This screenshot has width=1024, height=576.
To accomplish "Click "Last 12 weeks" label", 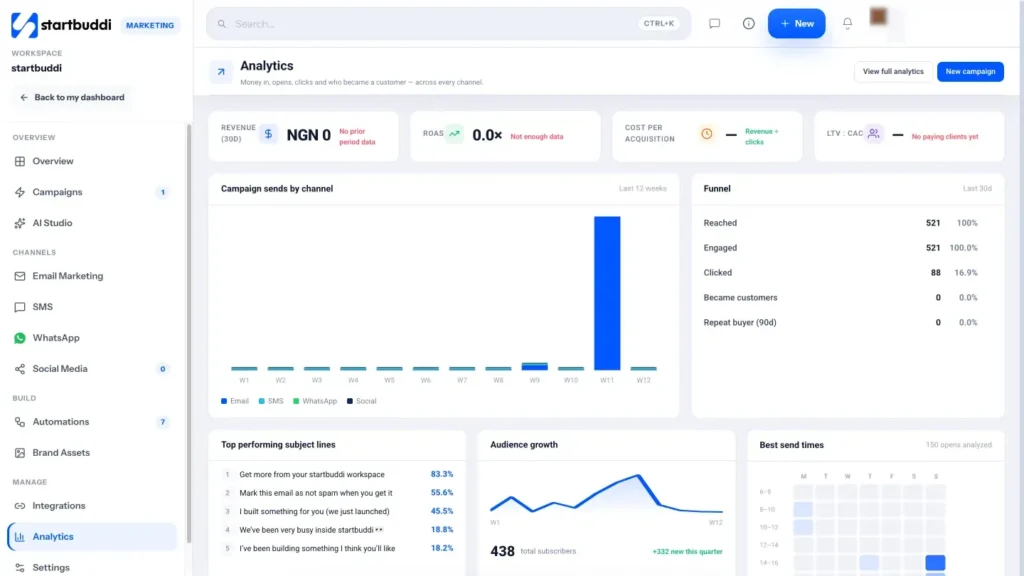I will [x=643, y=189].
